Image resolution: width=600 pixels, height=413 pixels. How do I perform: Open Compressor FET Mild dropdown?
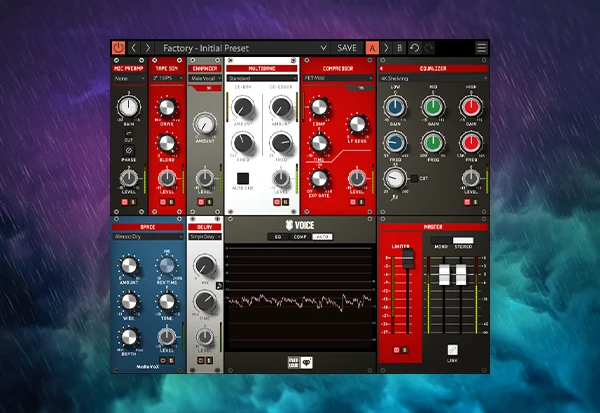pyautogui.click(x=338, y=78)
